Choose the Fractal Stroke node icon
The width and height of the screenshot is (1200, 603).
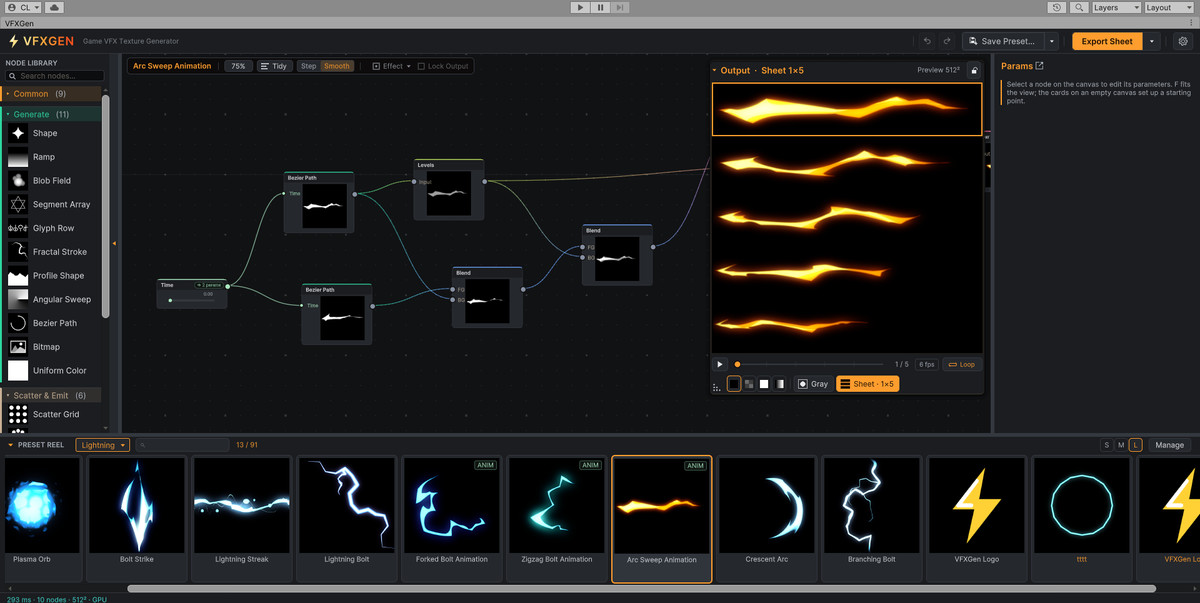click(18, 252)
